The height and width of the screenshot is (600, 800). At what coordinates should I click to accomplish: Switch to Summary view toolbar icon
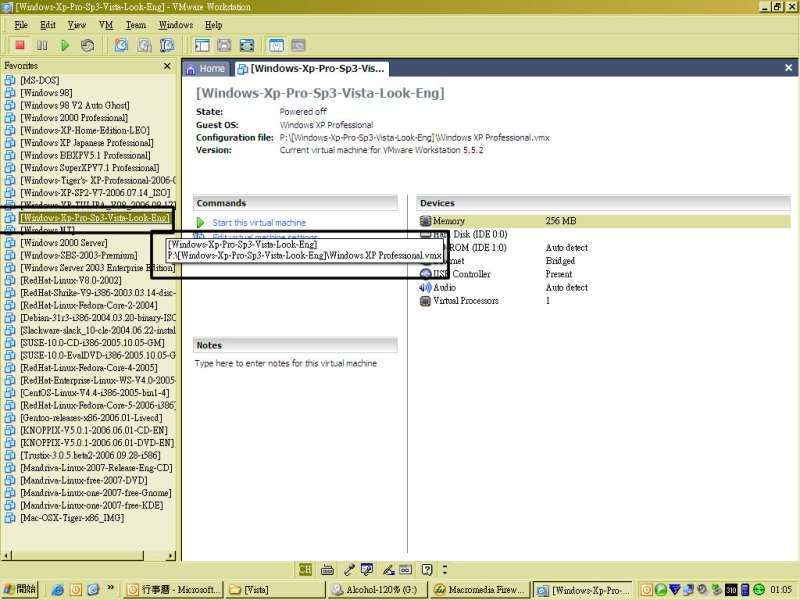click(x=276, y=45)
